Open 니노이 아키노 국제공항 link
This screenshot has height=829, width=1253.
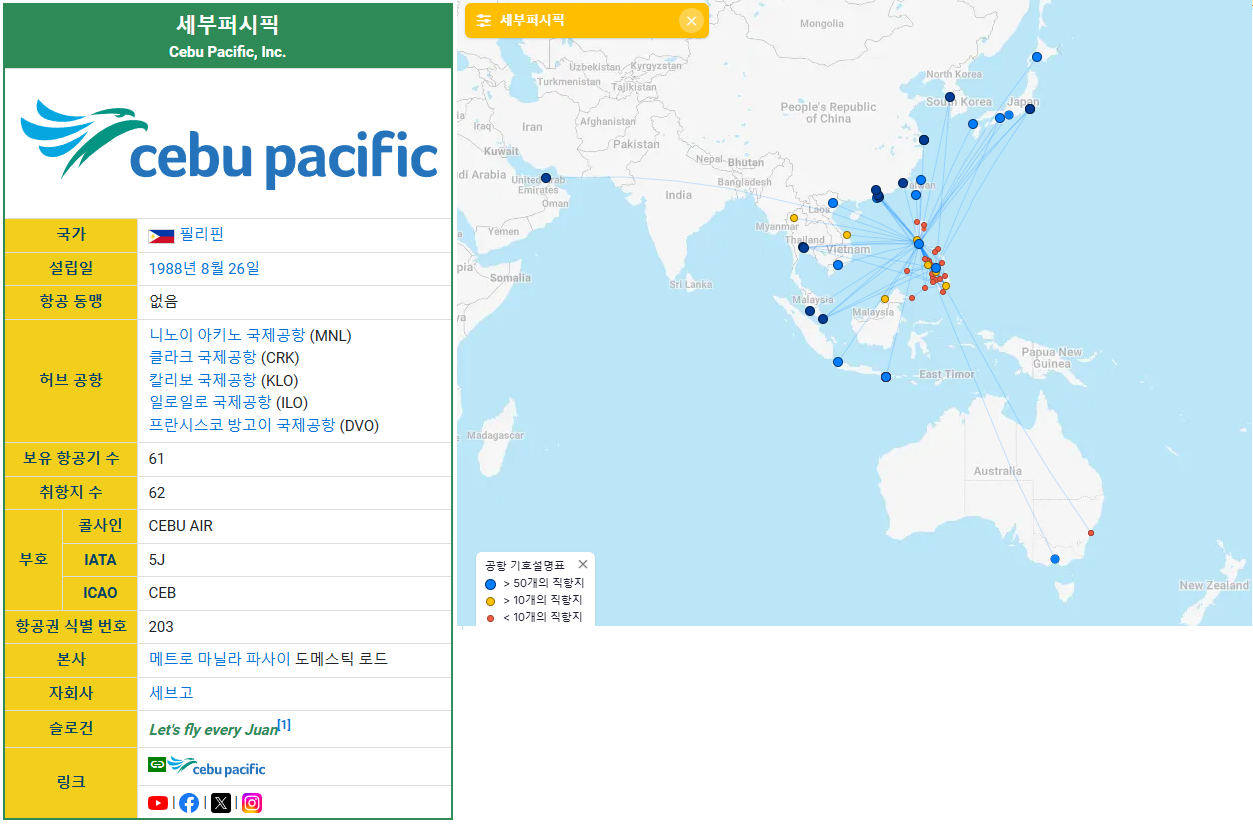coord(227,335)
